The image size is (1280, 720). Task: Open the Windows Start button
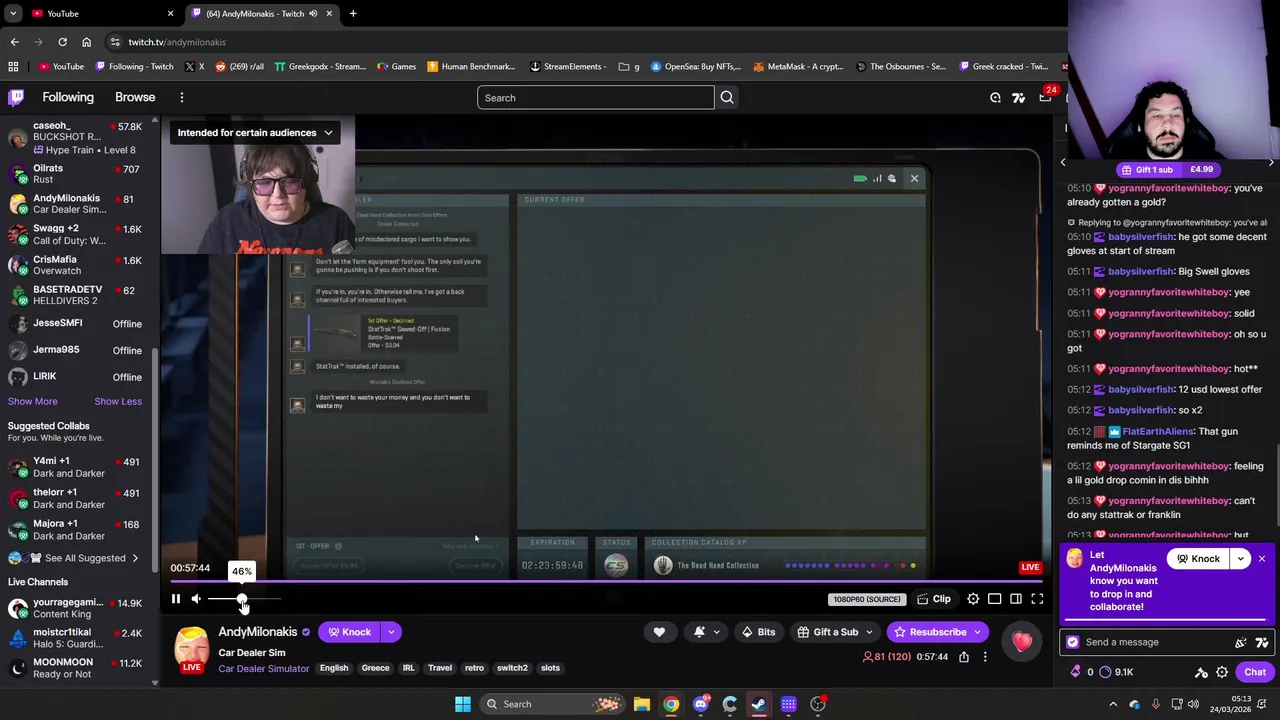tap(462, 704)
